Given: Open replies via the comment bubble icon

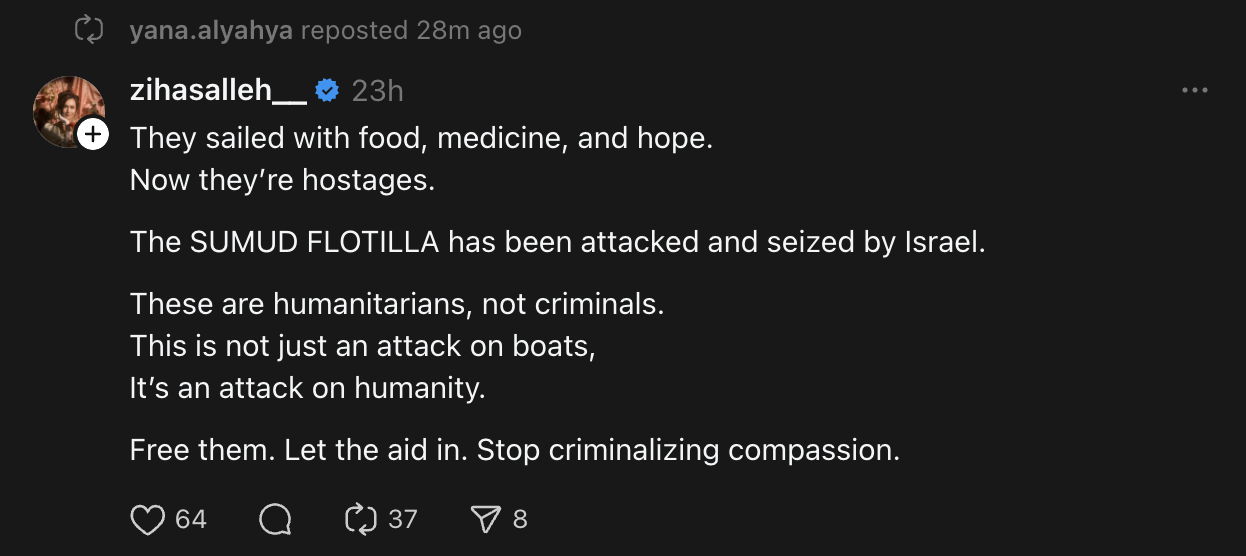Looking at the screenshot, I should tap(275, 519).
